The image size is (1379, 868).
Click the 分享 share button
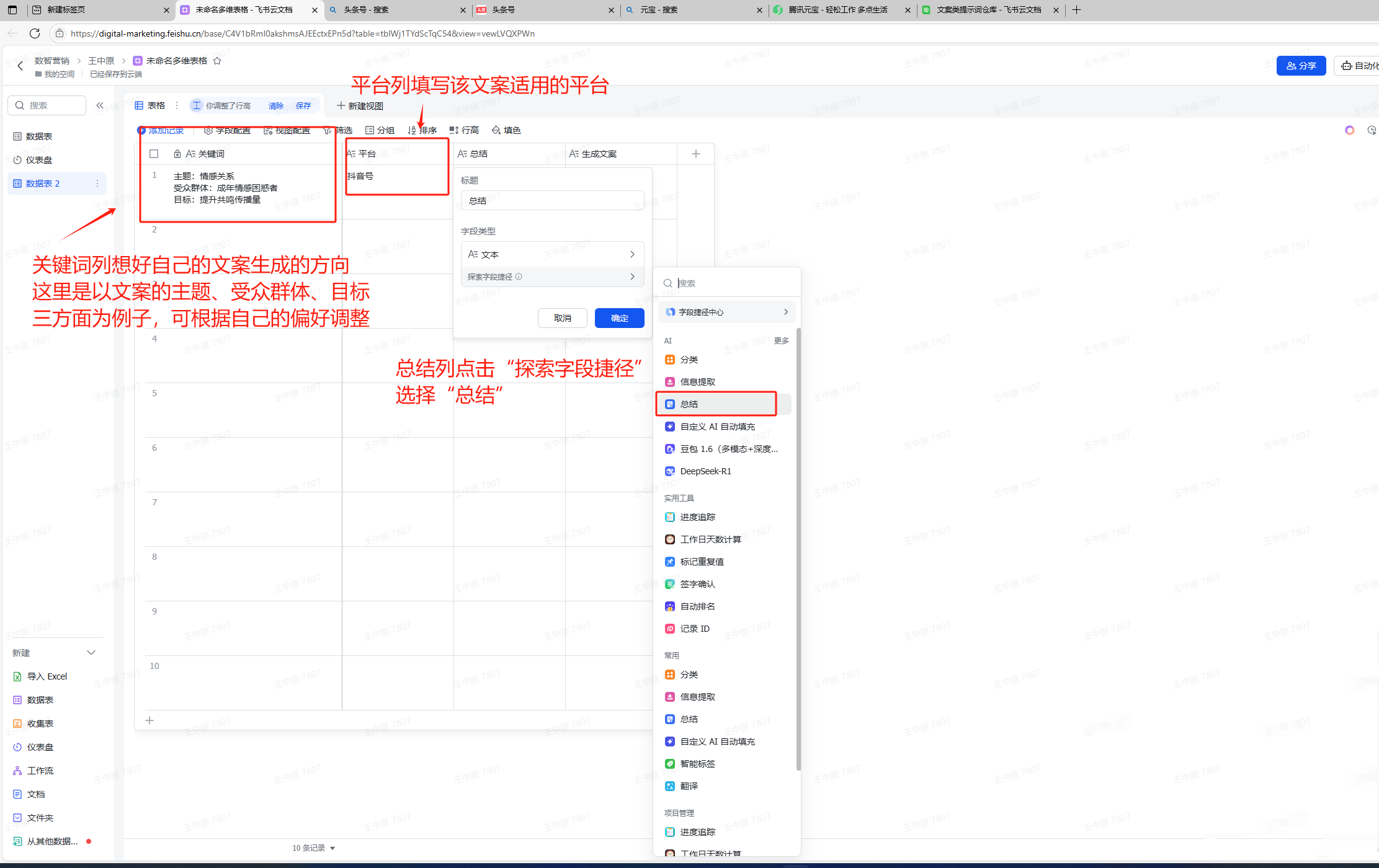tap(1301, 65)
